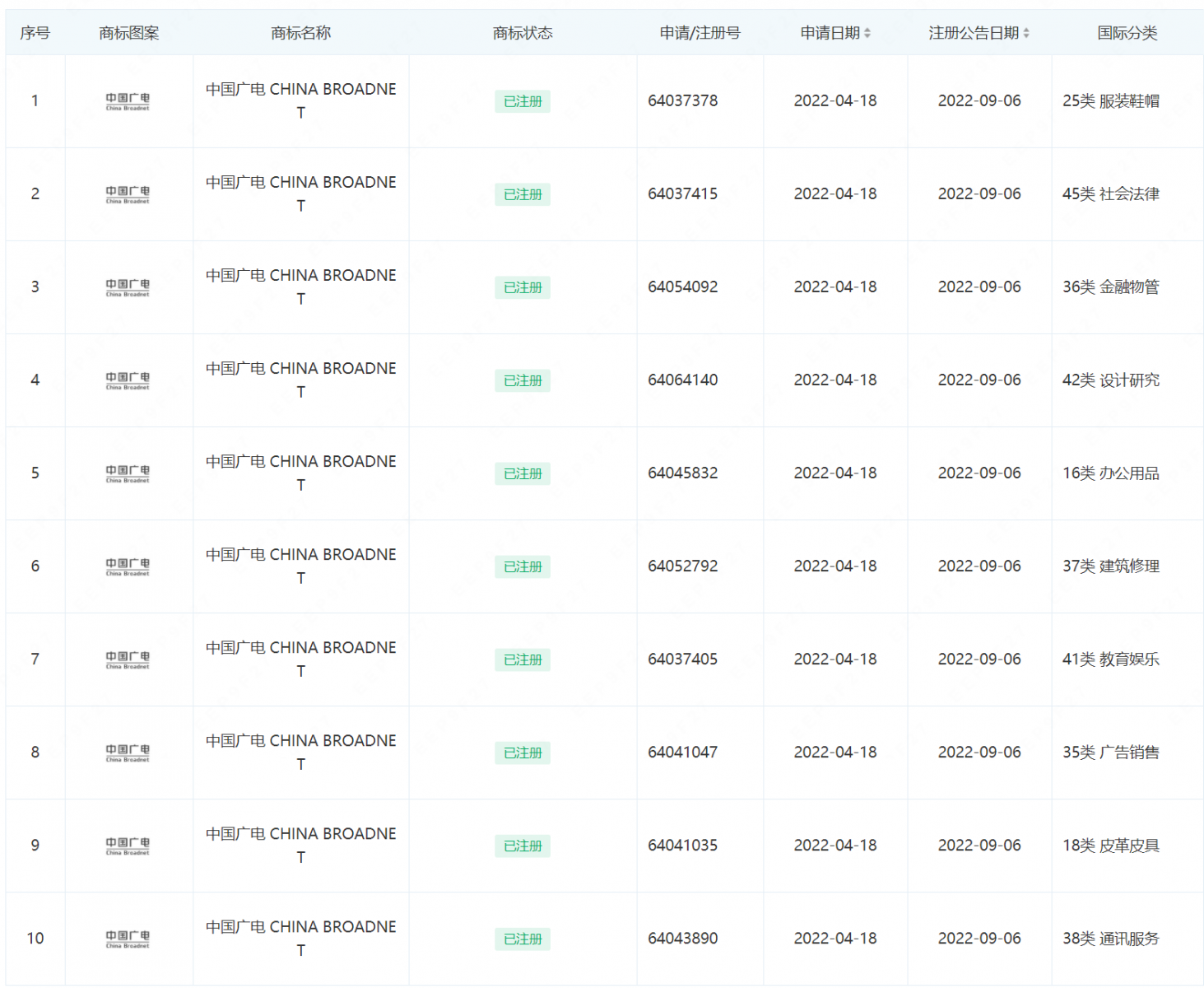Select registration number 64064140
The width and height of the screenshot is (1204, 988).
coord(682,380)
